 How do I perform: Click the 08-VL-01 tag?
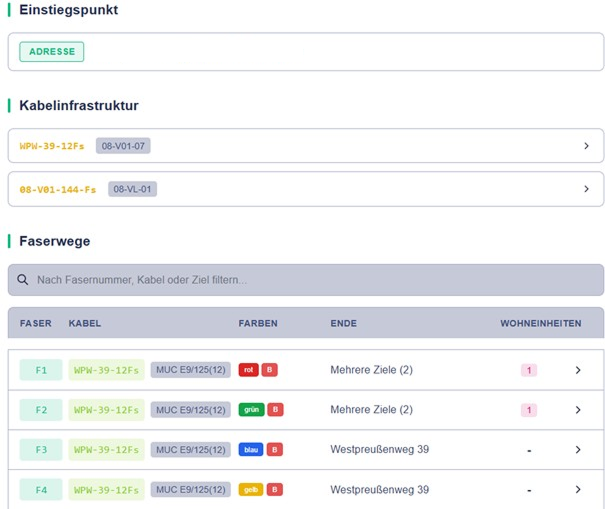point(132,189)
